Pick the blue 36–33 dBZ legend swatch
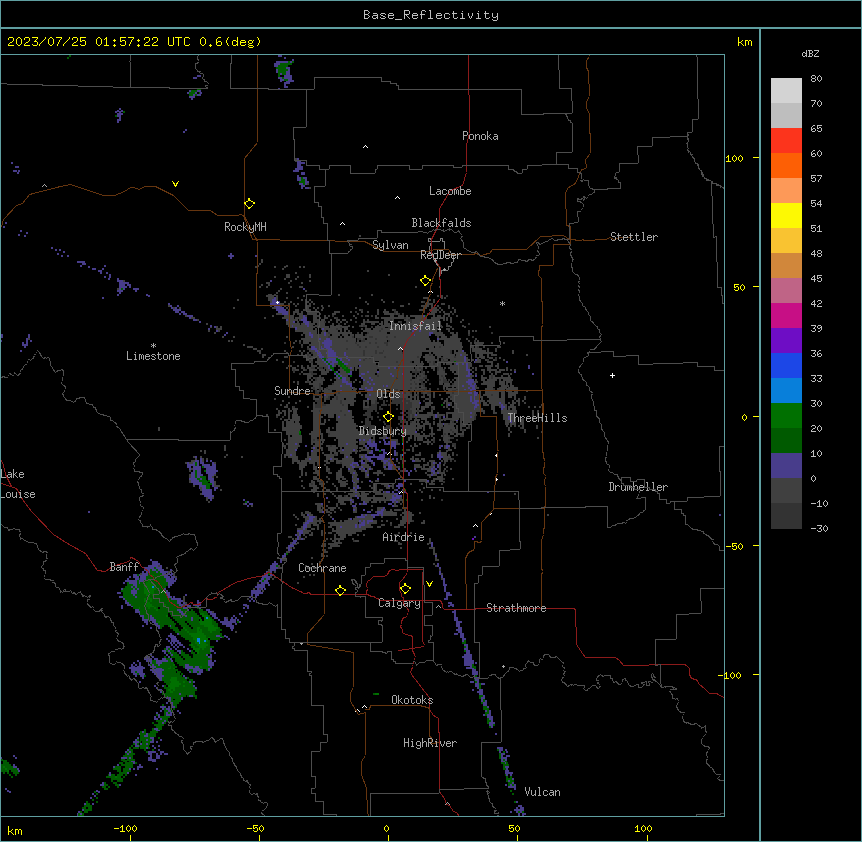 coord(786,365)
